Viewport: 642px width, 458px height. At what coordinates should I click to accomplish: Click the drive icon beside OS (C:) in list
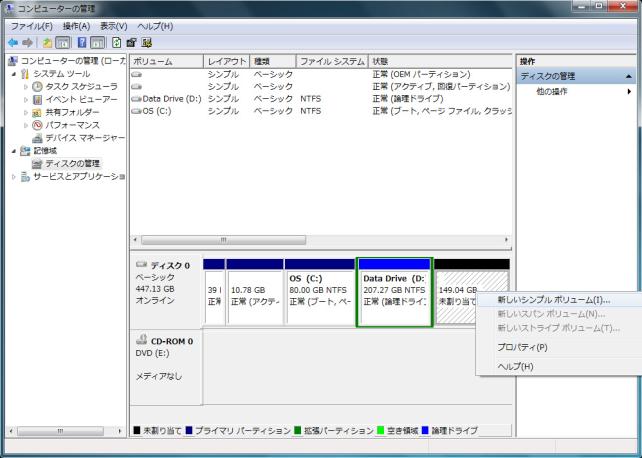pos(137,111)
